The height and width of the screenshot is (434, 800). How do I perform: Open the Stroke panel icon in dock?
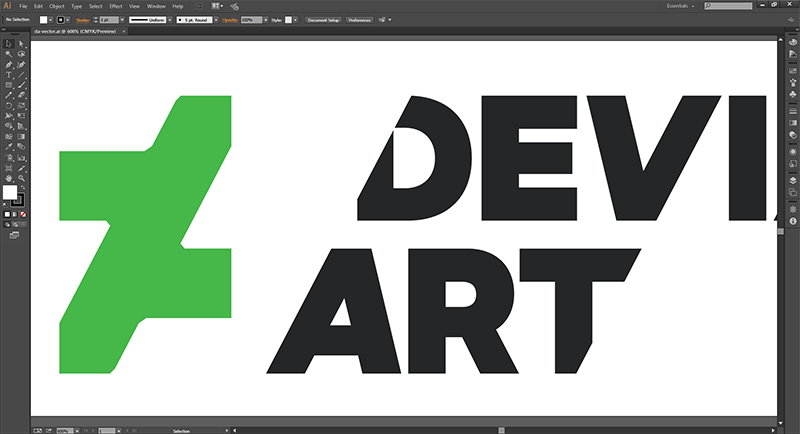click(x=793, y=111)
